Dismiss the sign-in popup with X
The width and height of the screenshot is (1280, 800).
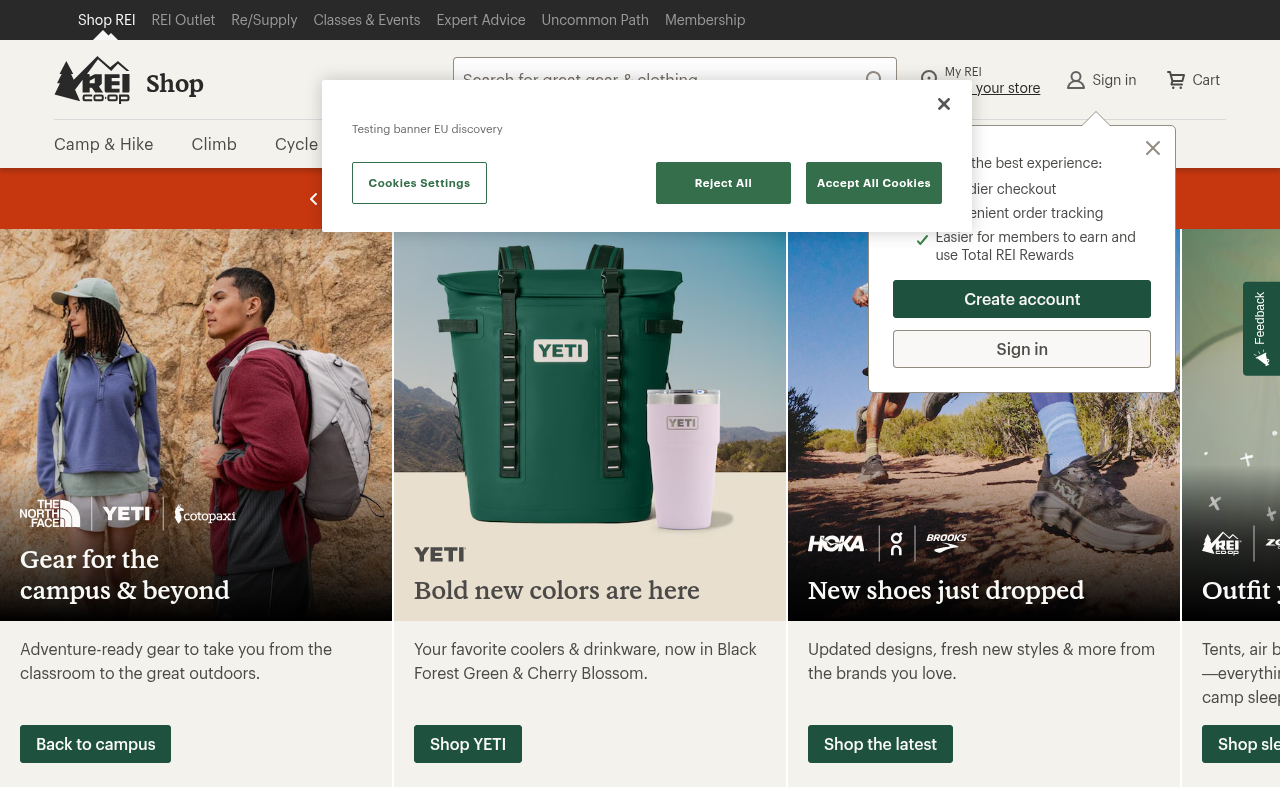[1153, 148]
